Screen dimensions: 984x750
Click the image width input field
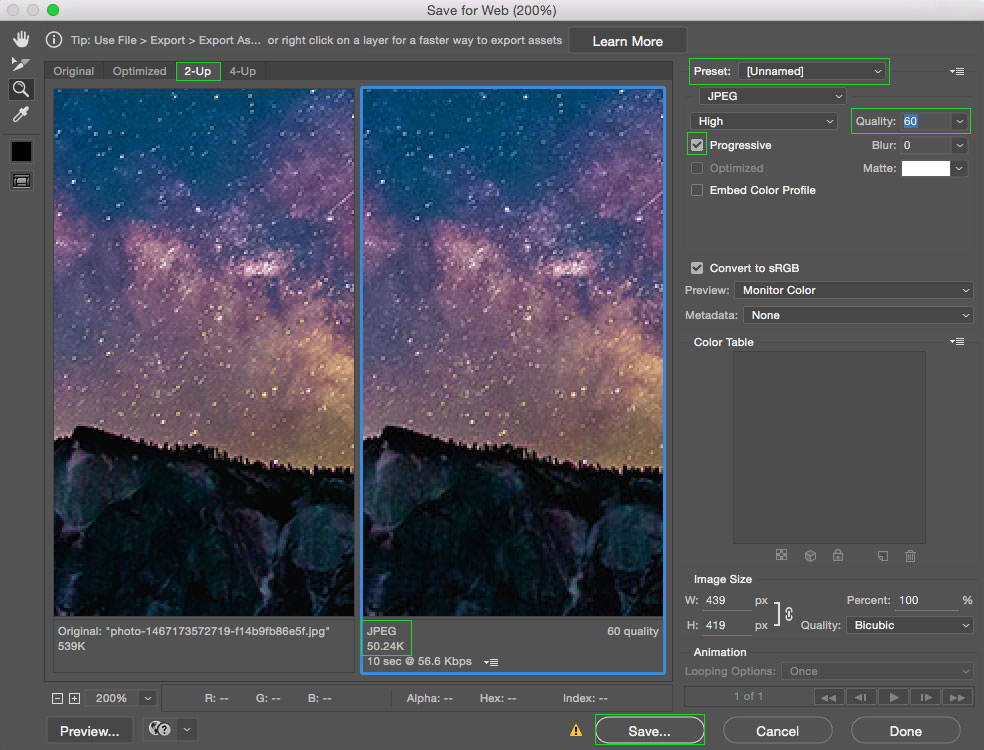coord(726,601)
